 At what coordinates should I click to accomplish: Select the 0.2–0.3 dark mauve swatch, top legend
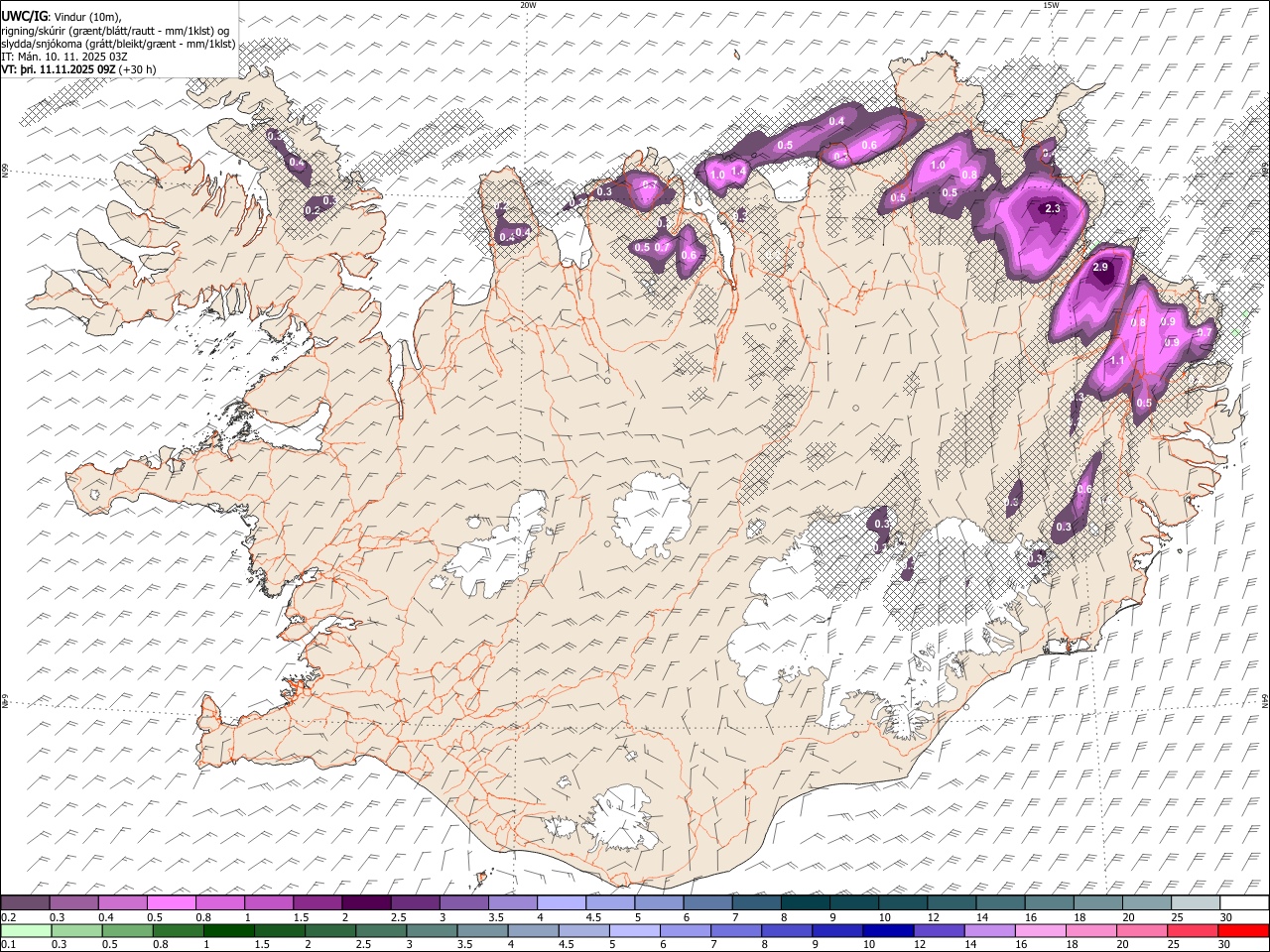pyautogui.click(x=25, y=903)
